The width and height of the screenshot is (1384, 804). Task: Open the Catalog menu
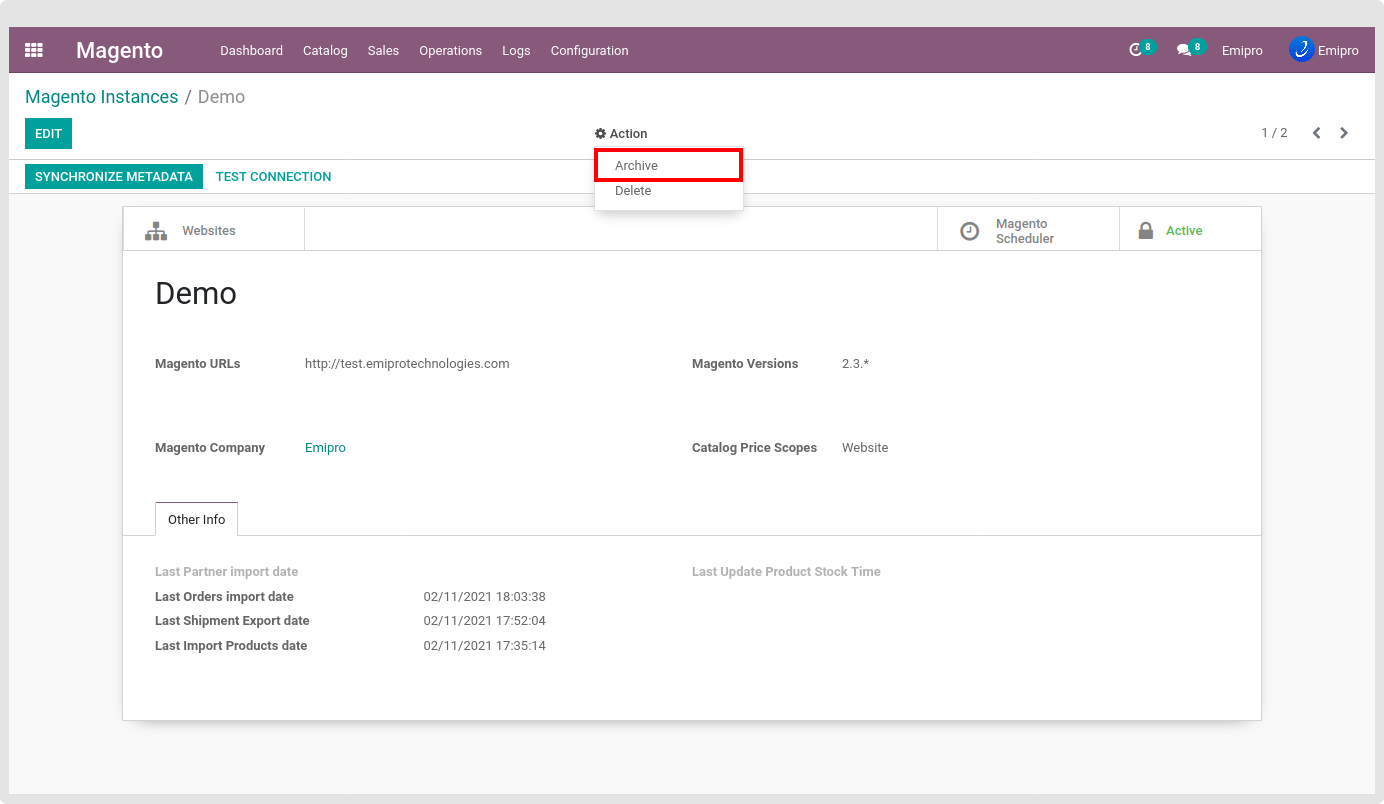pyautogui.click(x=325, y=50)
